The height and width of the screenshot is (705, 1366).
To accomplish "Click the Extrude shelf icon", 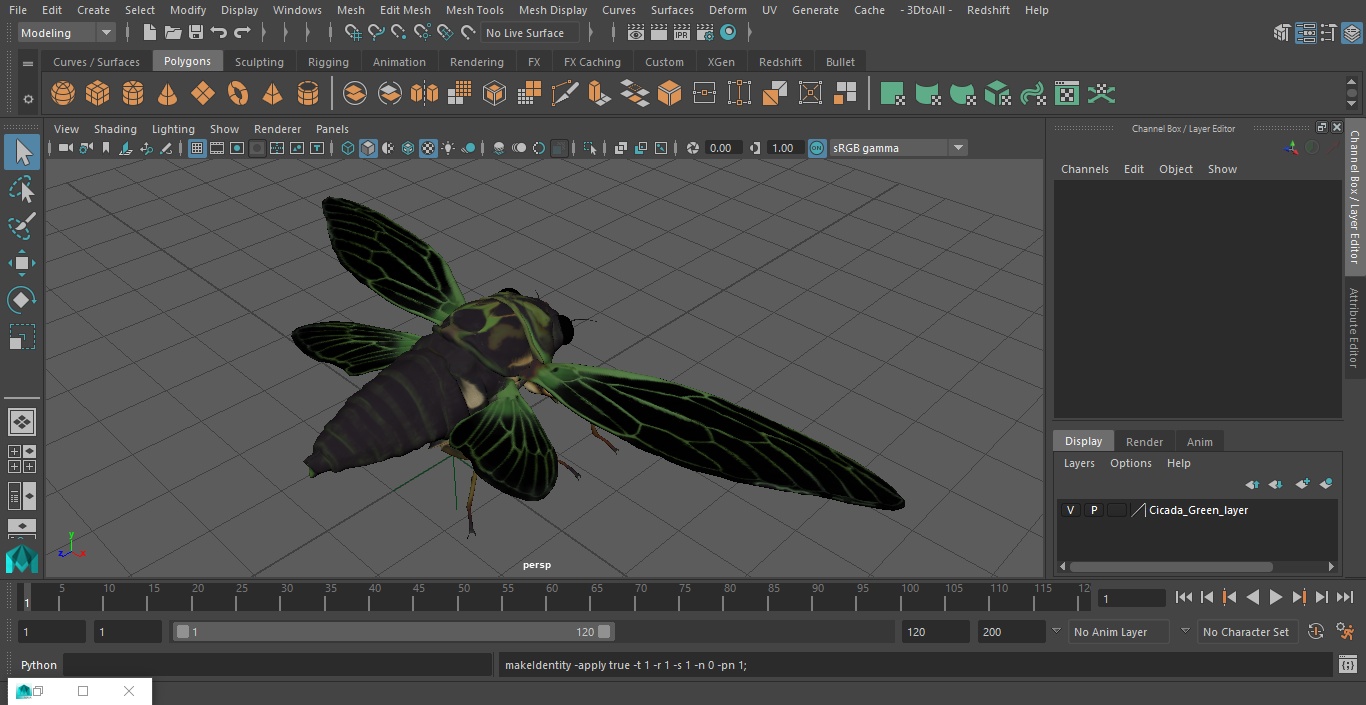I will [x=599, y=94].
